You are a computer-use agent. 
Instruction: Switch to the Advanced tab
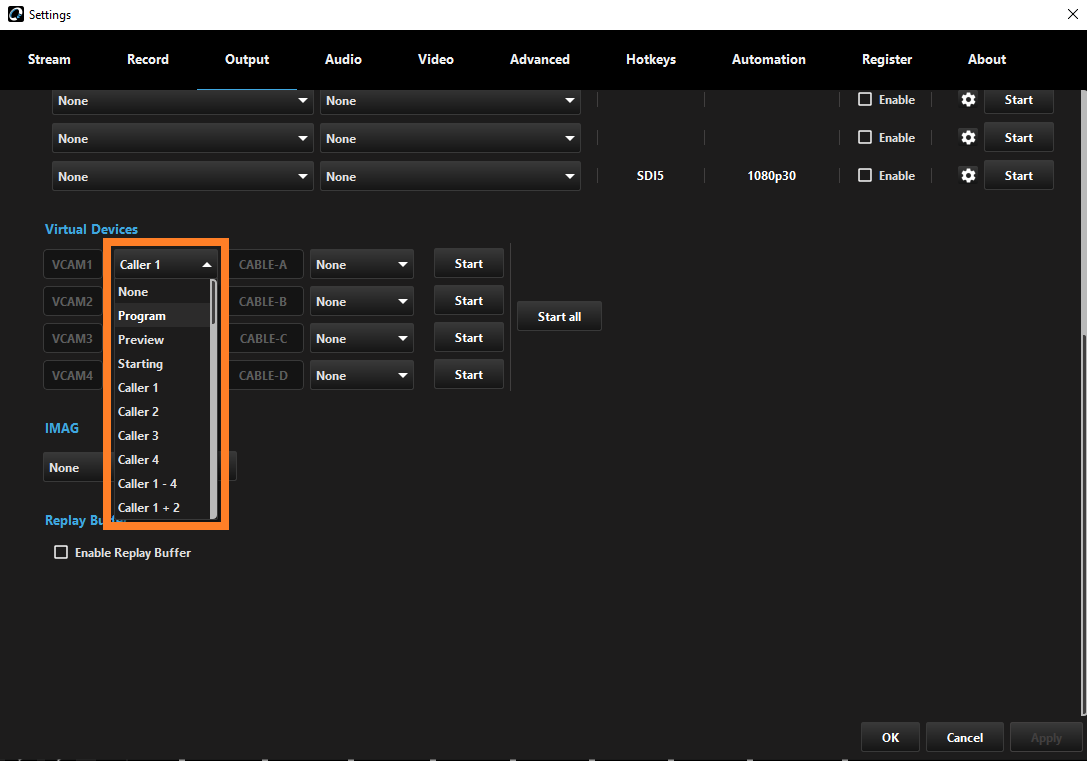click(539, 60)
